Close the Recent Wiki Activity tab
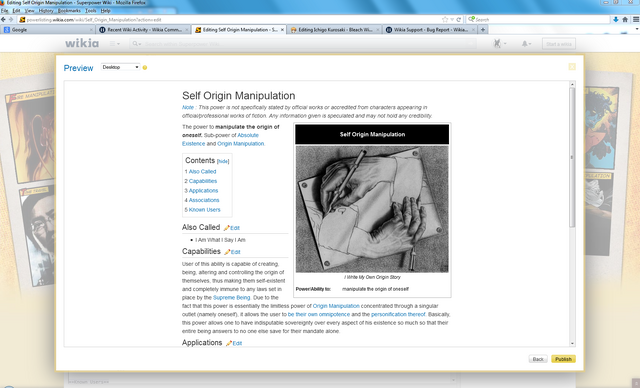Viewport: 640px width, 388px height. tap(187, 30)
